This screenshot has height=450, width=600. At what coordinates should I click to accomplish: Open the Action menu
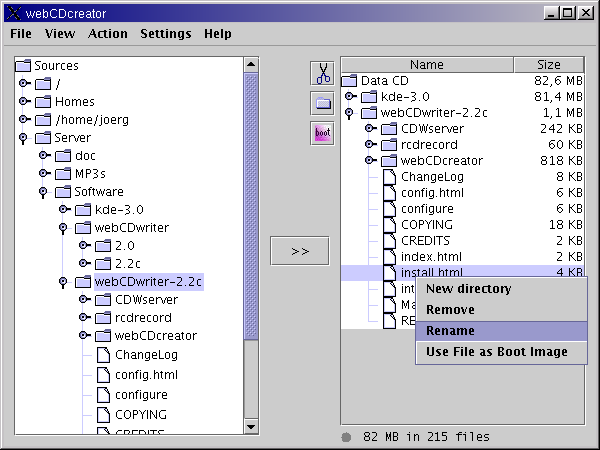(108, 34)
